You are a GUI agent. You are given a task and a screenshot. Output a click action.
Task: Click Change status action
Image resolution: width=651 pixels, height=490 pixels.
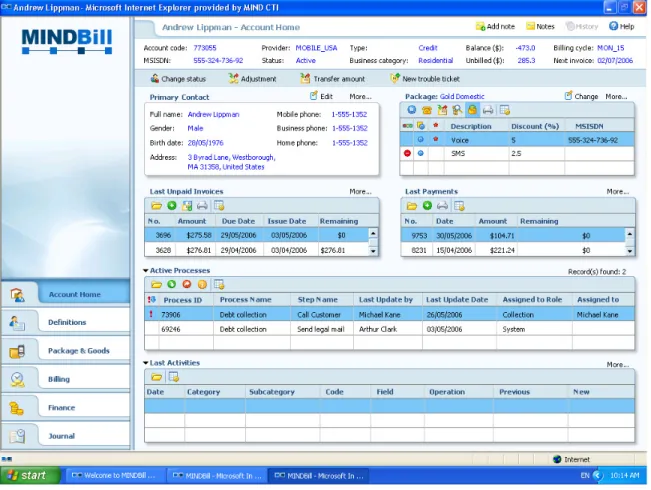(x=178, y=78)
